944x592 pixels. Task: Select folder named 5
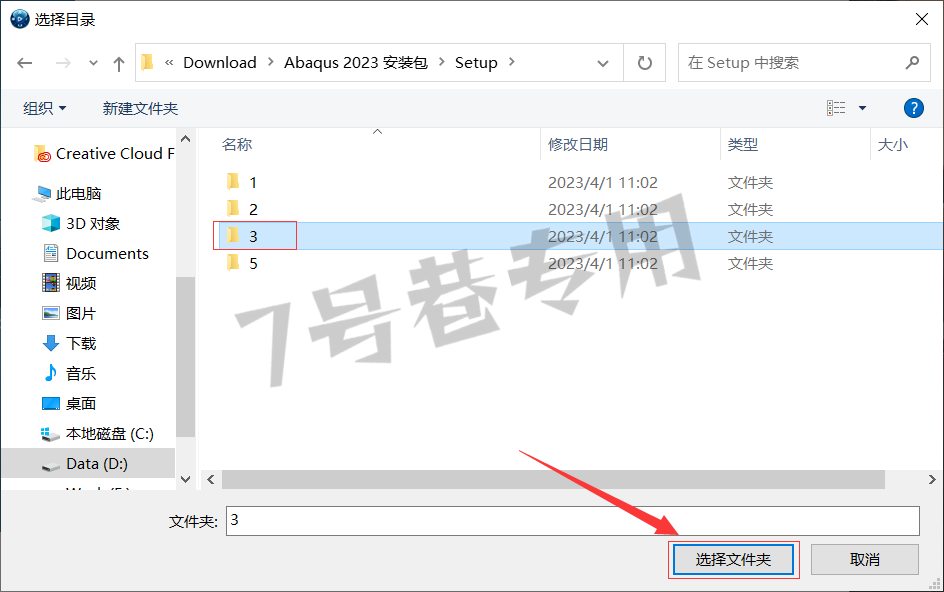click(253, 264)
